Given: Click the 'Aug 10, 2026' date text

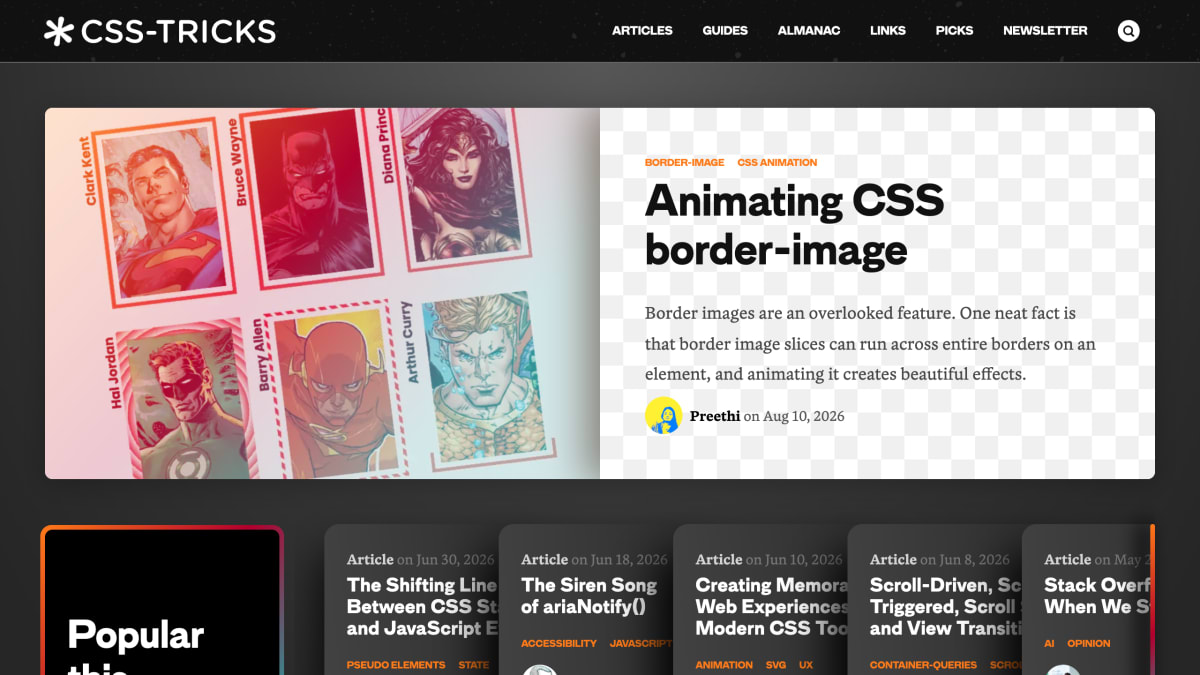Looking at the screenshot, I should click(x=804, y=416).
